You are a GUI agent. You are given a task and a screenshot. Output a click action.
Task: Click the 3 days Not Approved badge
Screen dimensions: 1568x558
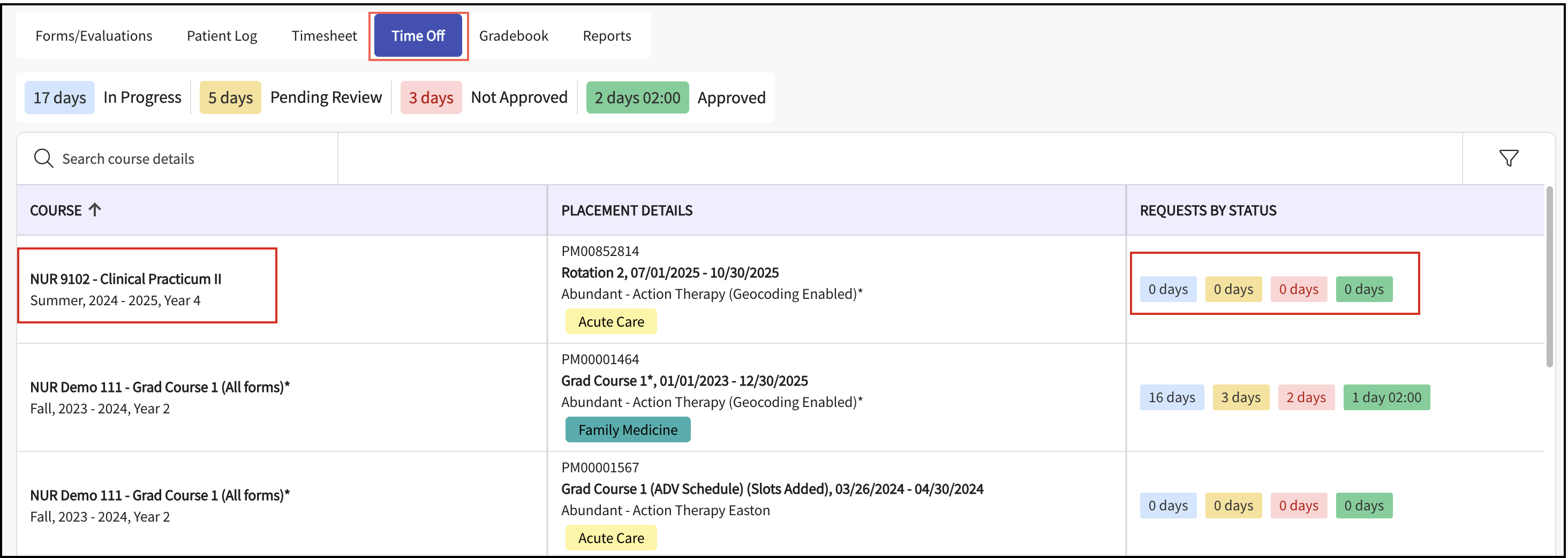click(431, 97)
